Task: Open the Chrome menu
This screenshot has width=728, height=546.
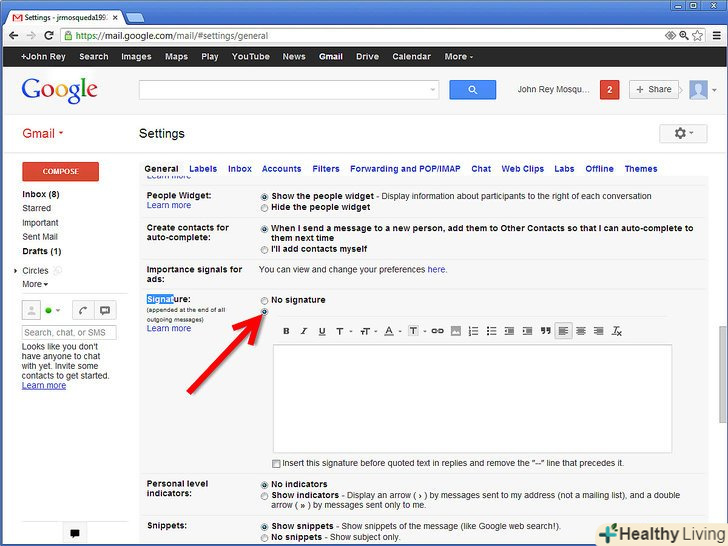Action: (x=717, y=36)
